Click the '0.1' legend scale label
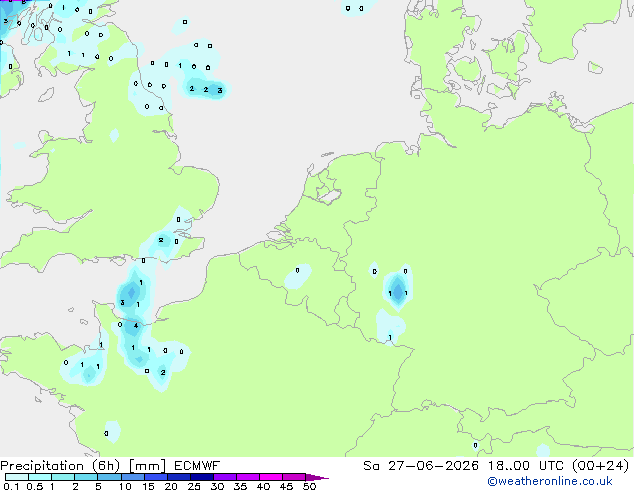Screen dimensions: 634x490 [11, 486]
